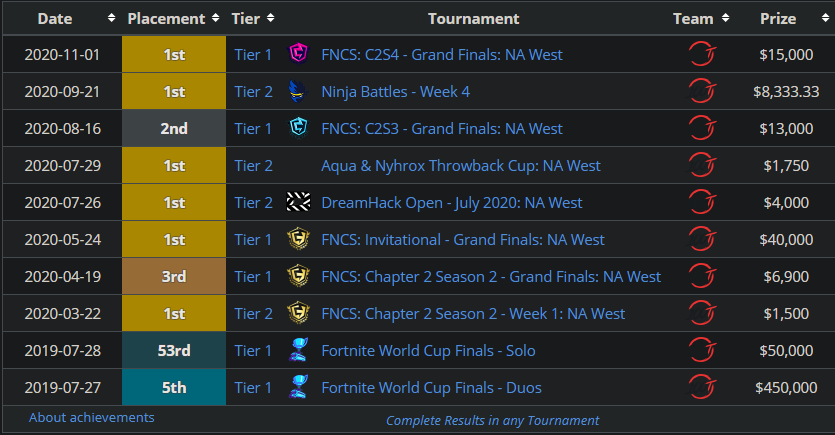Click the World Cup Finals Duos trophy icon
The height and width of the screenshot is (435, 835).
click(x=298, y=387)
